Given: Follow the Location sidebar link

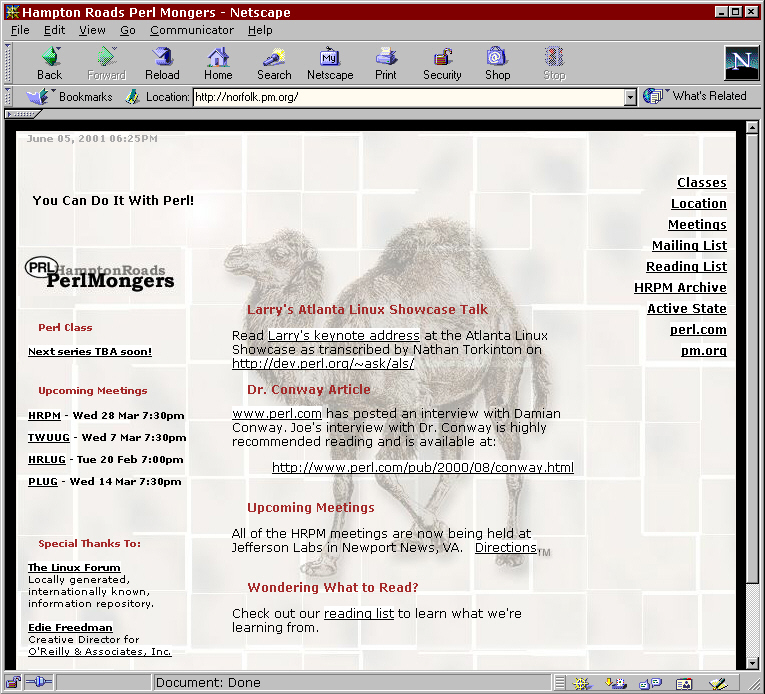Looking at the screenshot, I should coord(699,204).
